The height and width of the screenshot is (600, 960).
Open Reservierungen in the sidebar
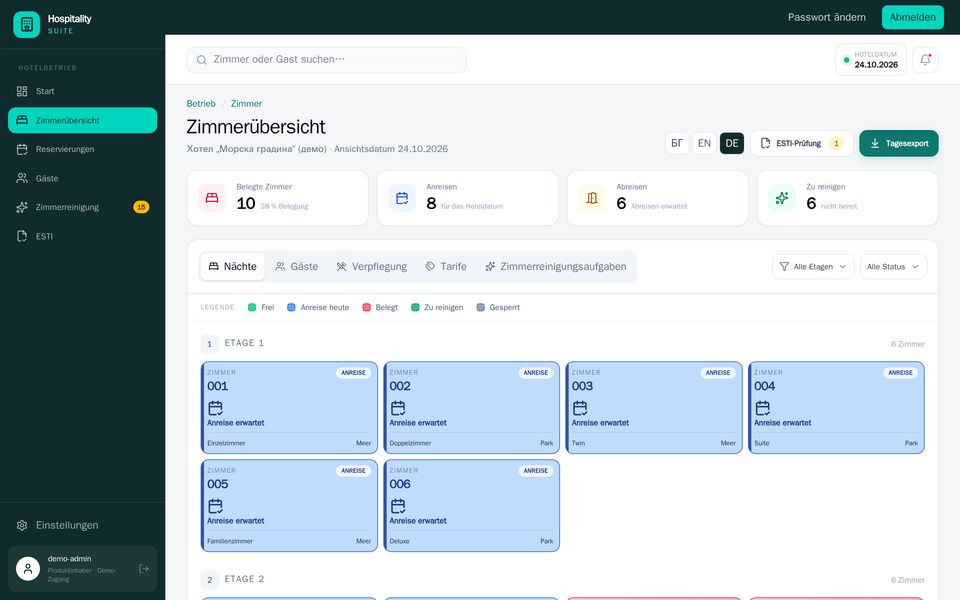pos(83,149)
